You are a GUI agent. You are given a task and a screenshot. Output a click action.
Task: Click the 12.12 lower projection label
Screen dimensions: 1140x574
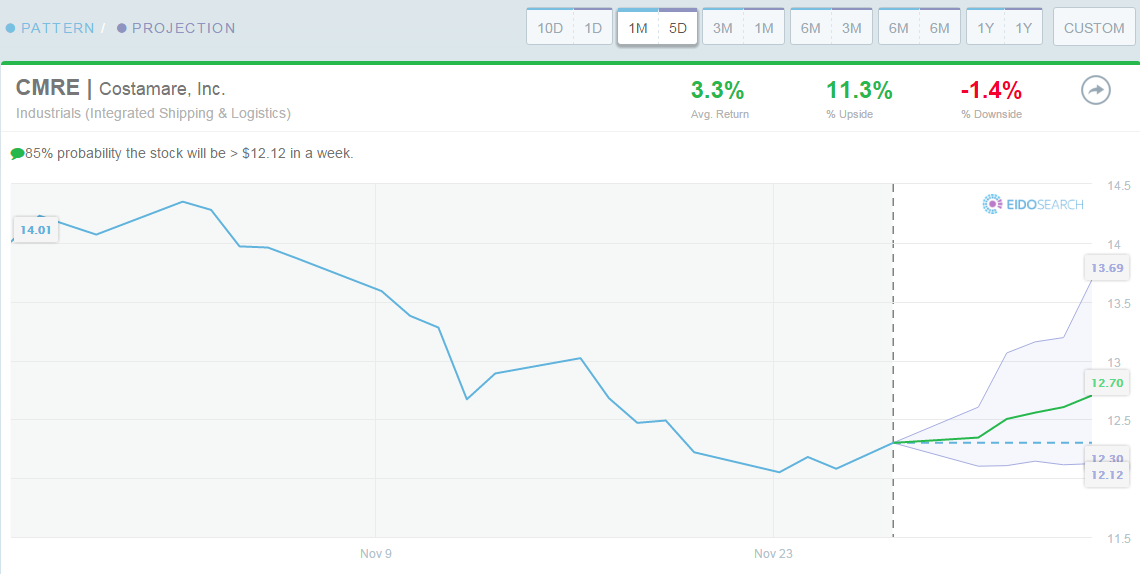pyautogui.click(x=1107, y=475)
